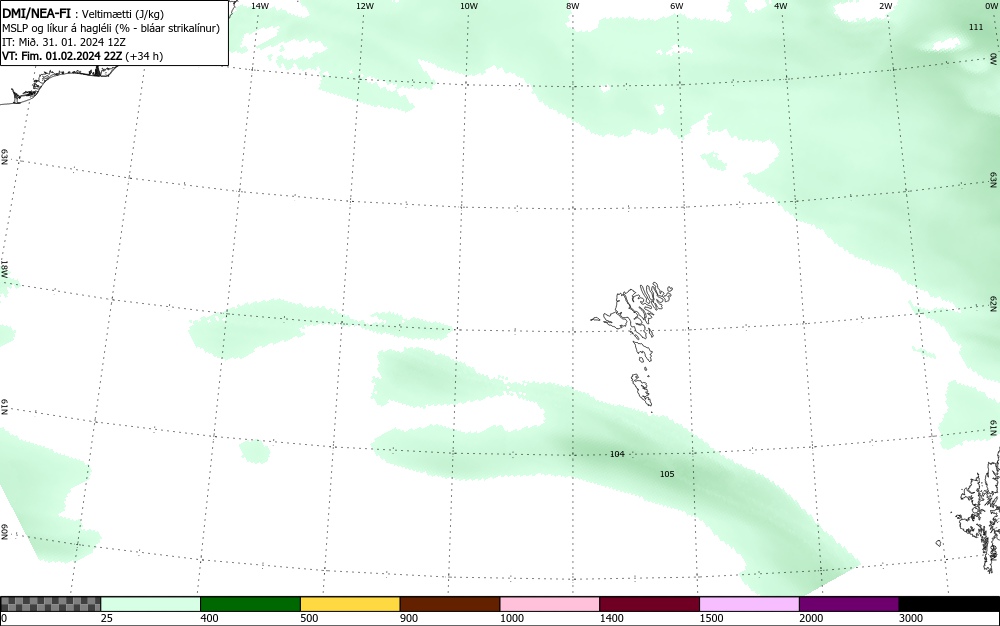Pick the maroon 1400–1500 legend swatch
Viewport: 1000px width, 626px height.
pos(649,604)
